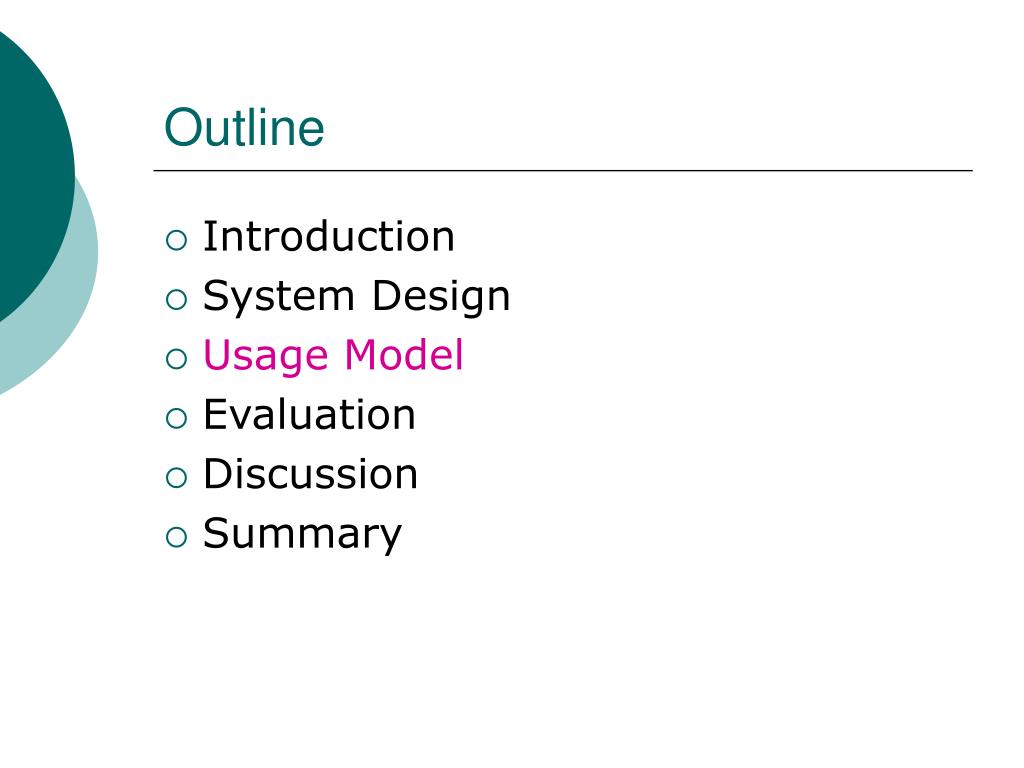
Task: Select the Summary bullet text
Action: (x=302, y=534)
